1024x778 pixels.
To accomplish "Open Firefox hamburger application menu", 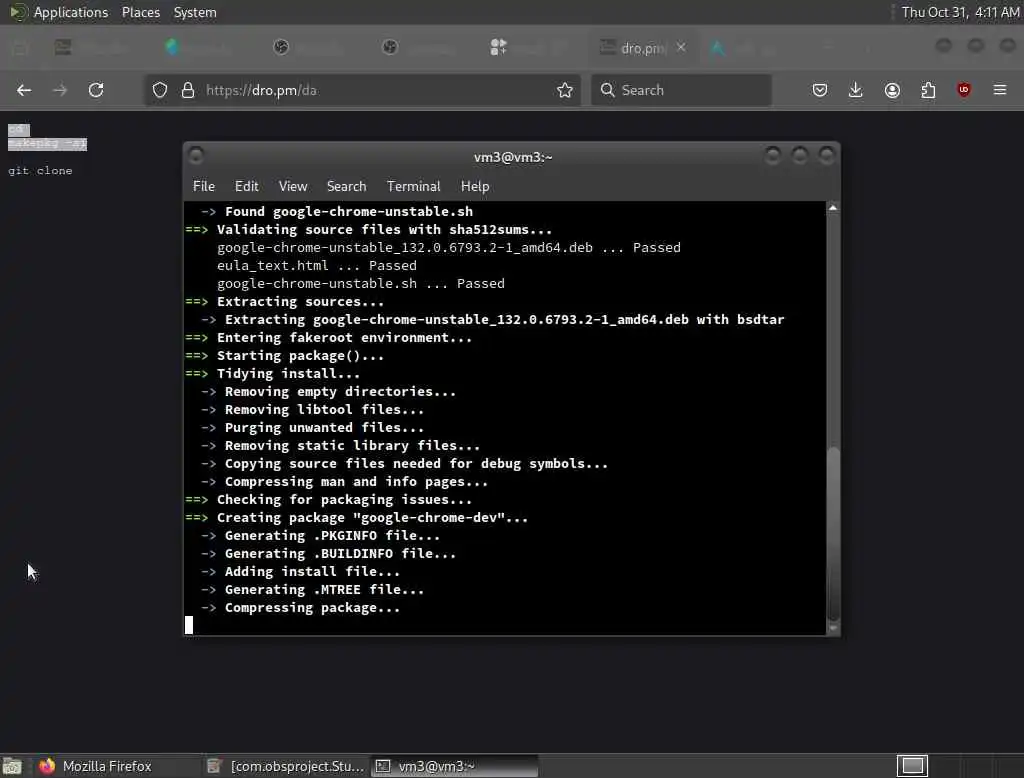I will point(1000,90).
